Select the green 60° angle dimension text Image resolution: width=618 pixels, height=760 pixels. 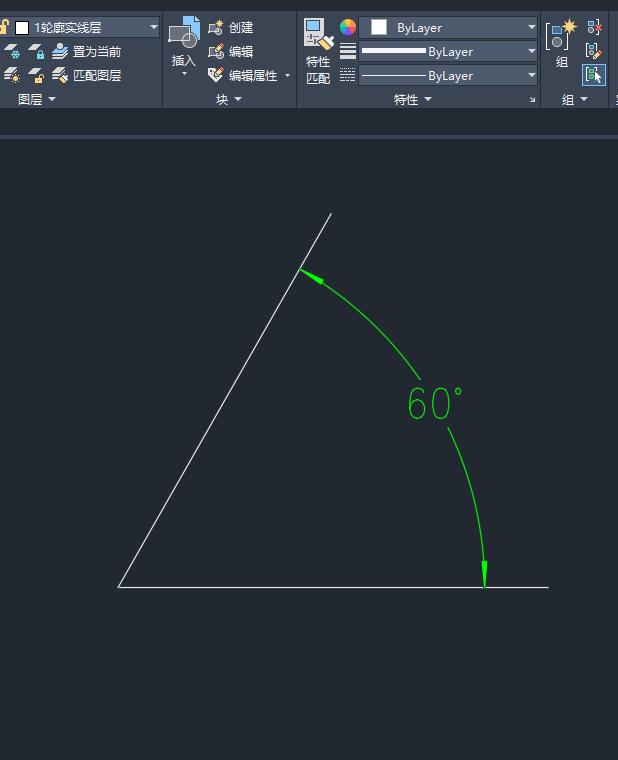click(x=434, y=403)
